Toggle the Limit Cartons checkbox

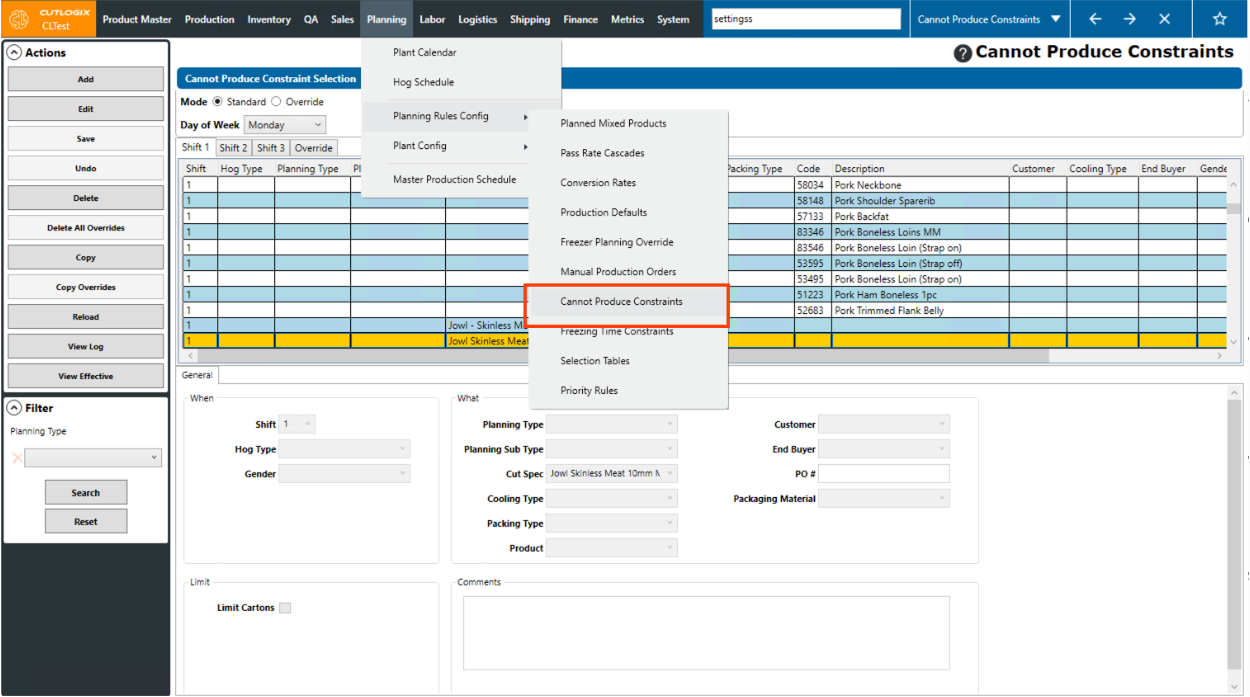tap(285, 608)
